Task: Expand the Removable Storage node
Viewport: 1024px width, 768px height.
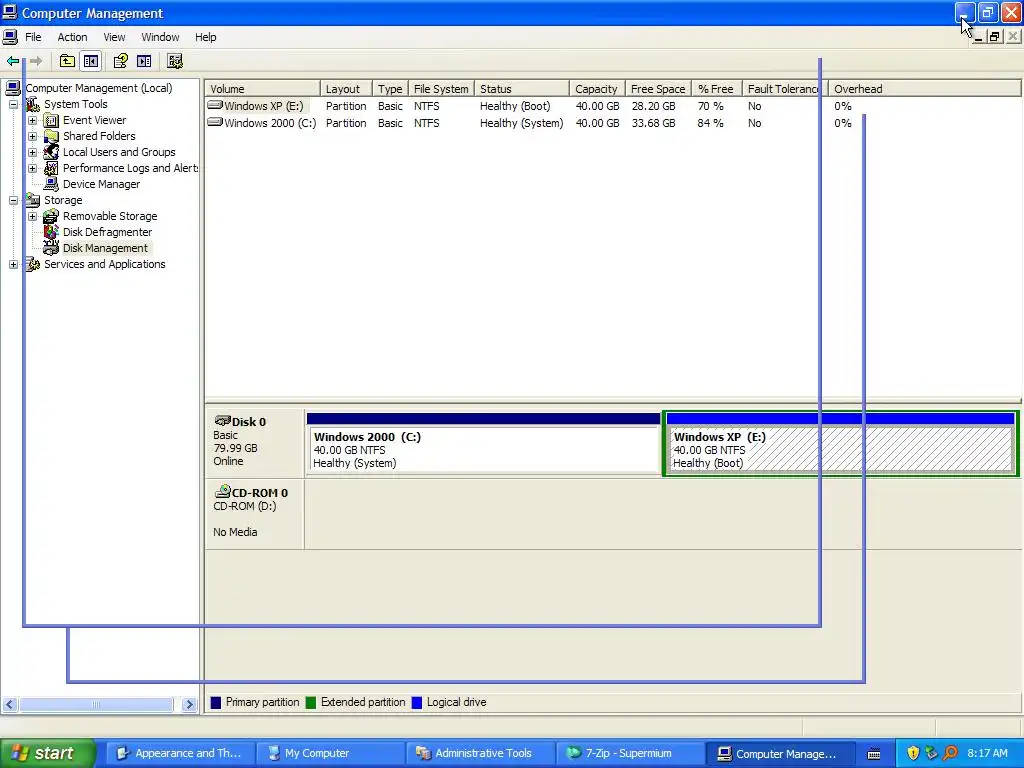Action: coord(33,216)
